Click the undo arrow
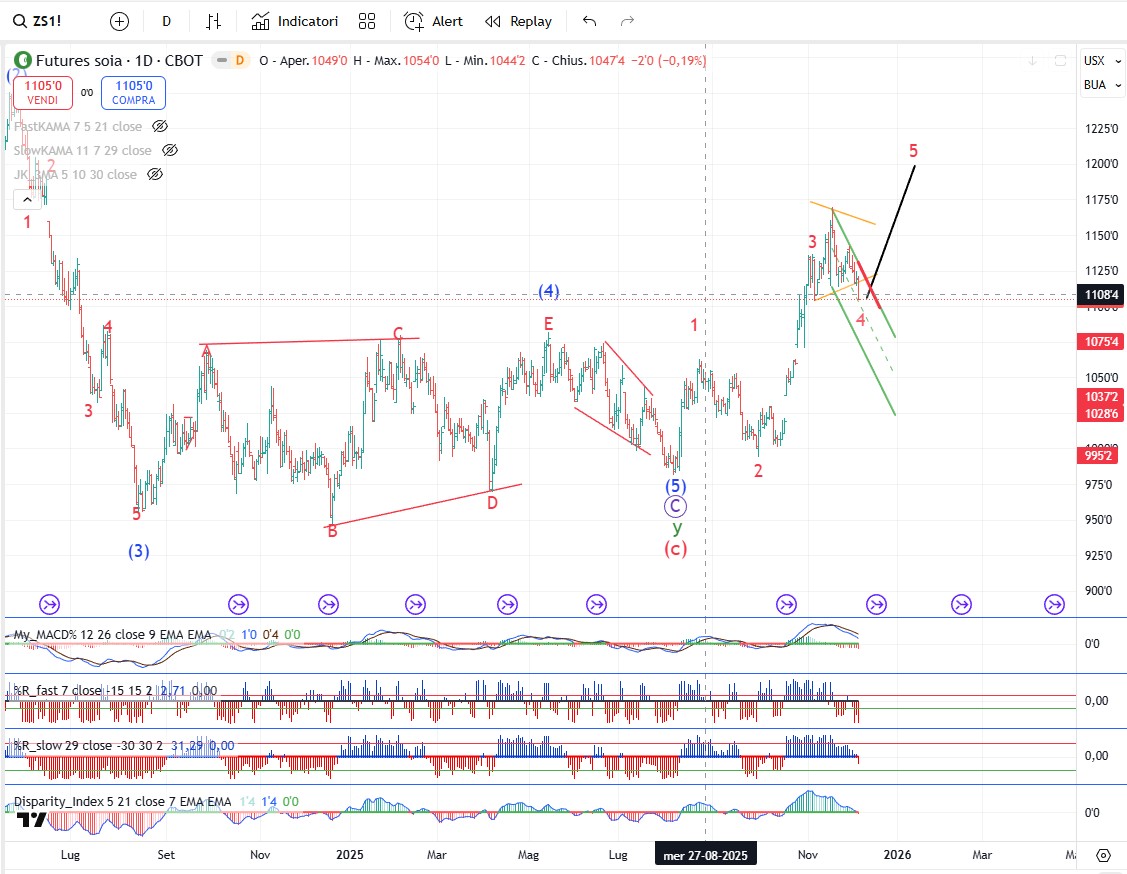Viewport: 1127px width, 874px height. 589,21
